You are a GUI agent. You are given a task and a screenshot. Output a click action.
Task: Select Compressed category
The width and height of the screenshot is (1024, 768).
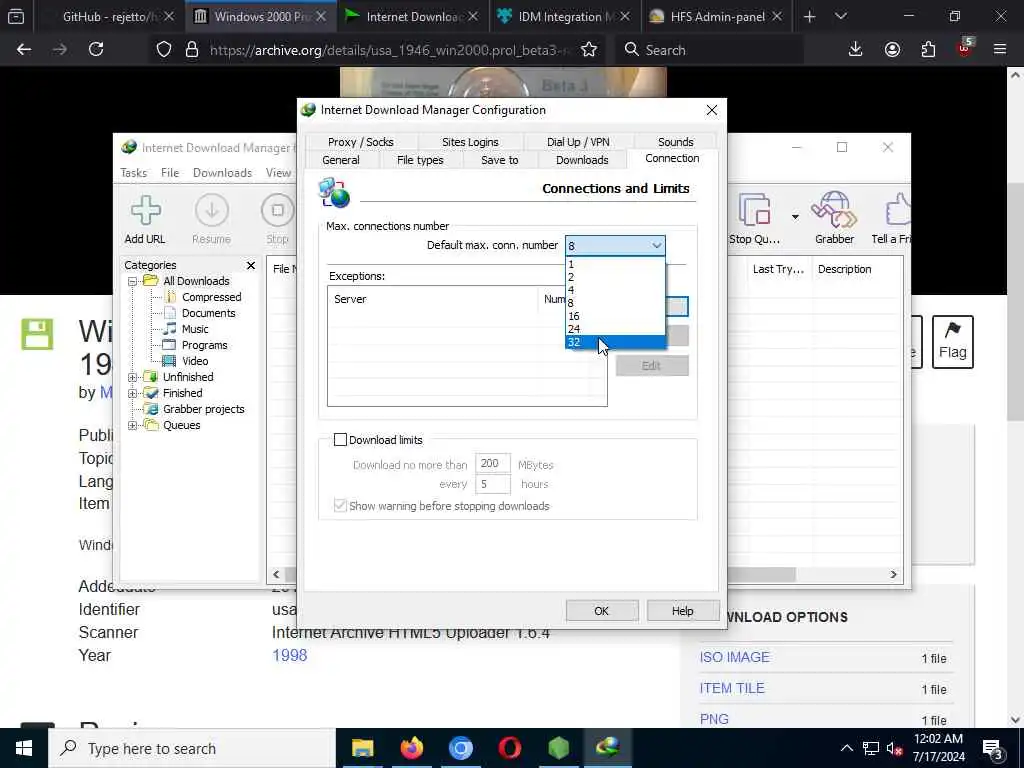click(x=212, y=297)
